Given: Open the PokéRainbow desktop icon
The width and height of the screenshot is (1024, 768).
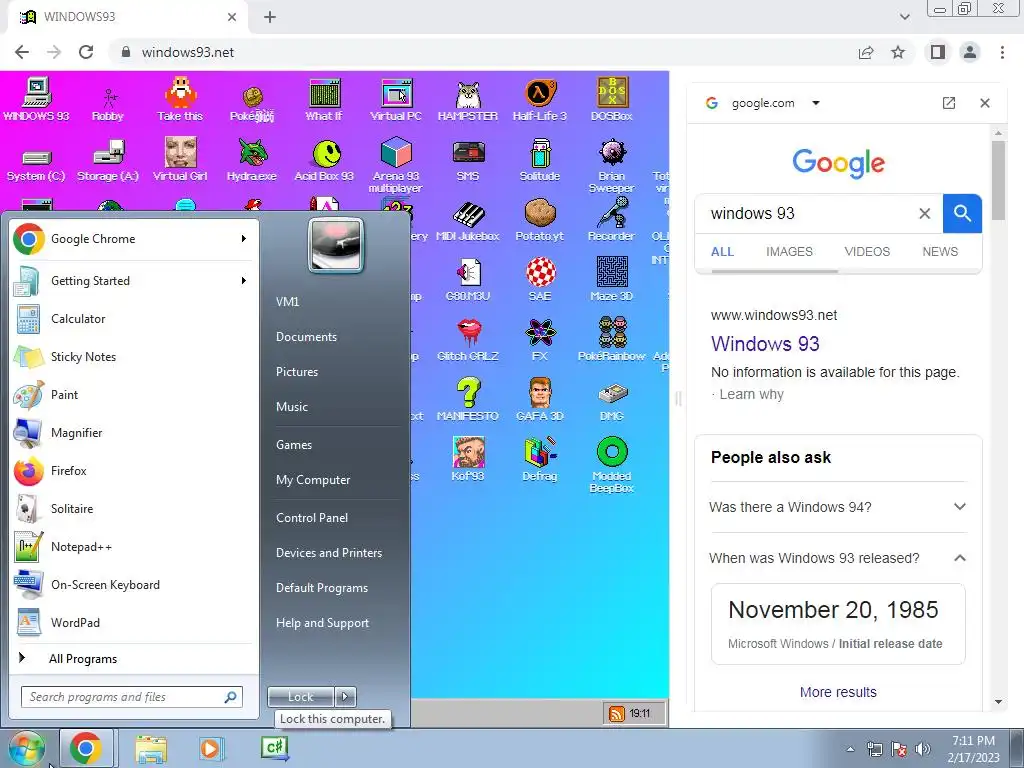Looking at the screenshot, I should pos(612,340).
